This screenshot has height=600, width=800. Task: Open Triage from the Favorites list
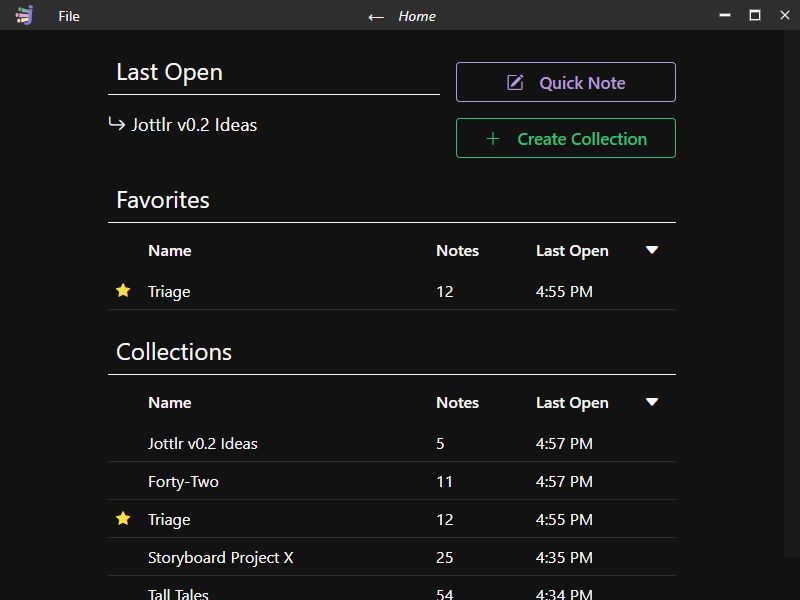(x=167, y=290)
